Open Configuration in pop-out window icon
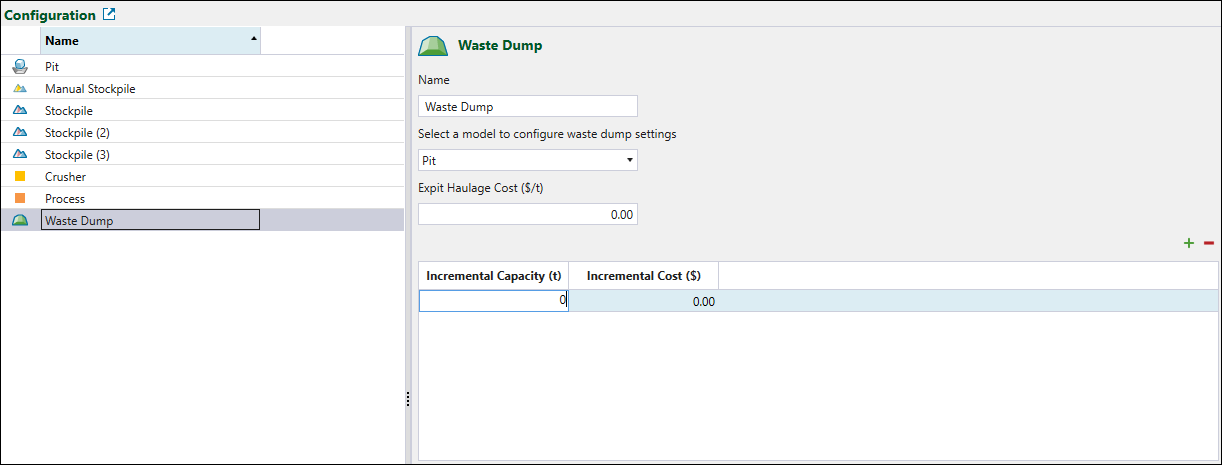Screen dimensions: 1222x465 [x=110, y=15]
